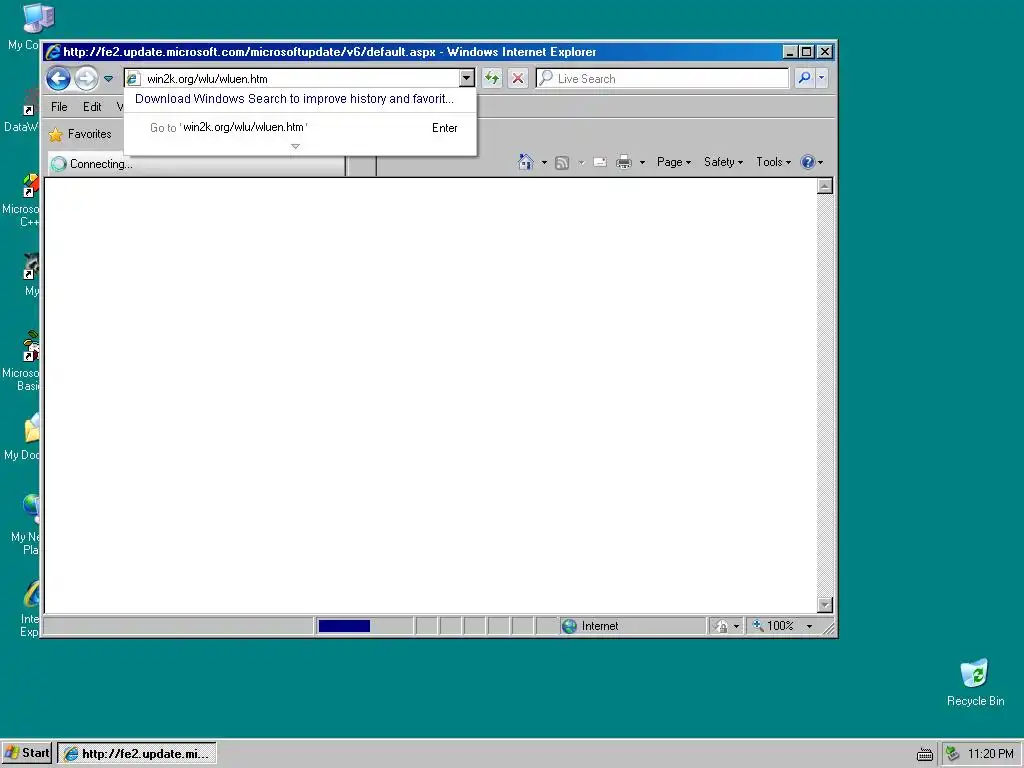
Task: Click the network connection tray icon
Action: [953, 754]
